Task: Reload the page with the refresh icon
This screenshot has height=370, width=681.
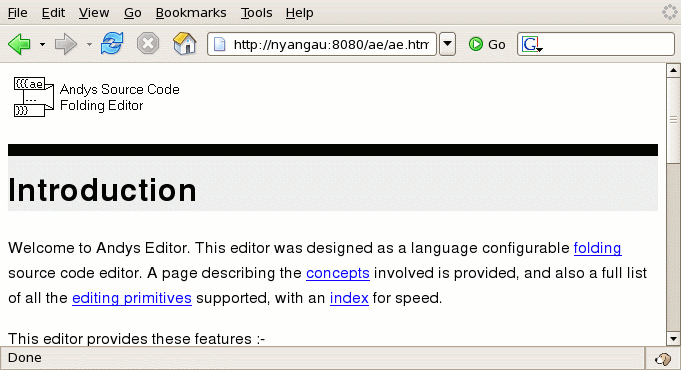Action: (112, 43)
